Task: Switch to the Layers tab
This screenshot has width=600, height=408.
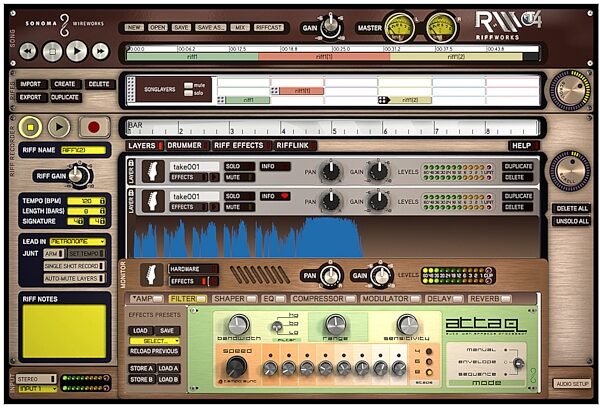Action: point(145,145)
